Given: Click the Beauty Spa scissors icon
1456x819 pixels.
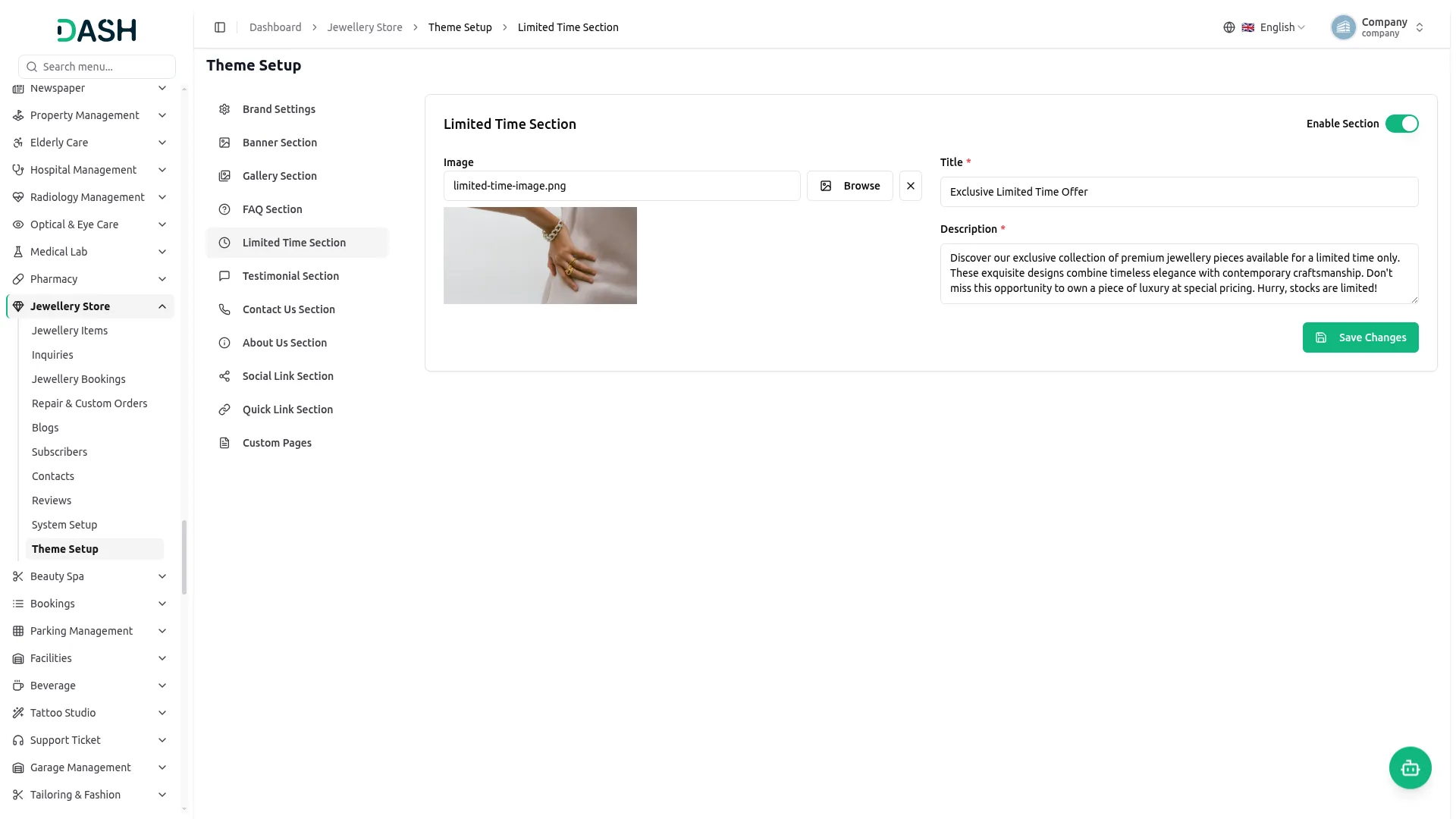Looking at the screenshot, I should pos(18,576).
